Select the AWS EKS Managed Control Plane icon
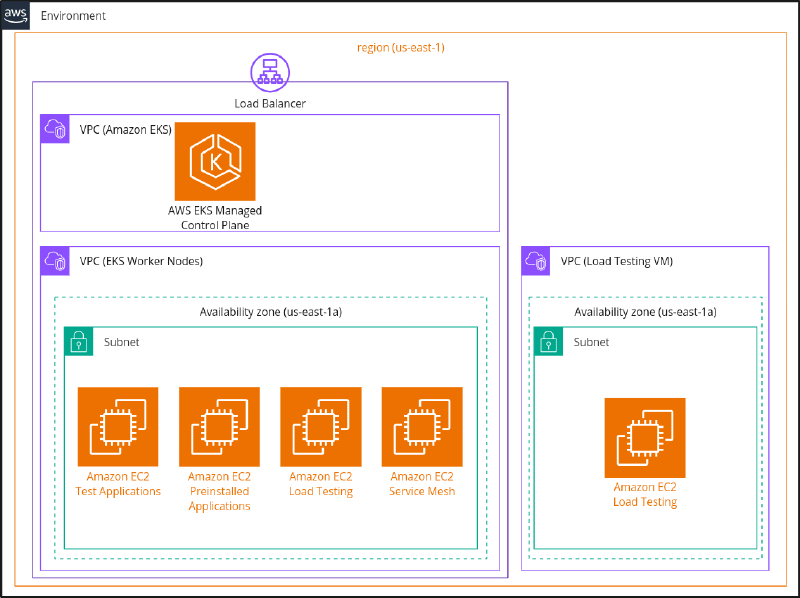Viewport: 800px width, 598px height. [216, 162]
